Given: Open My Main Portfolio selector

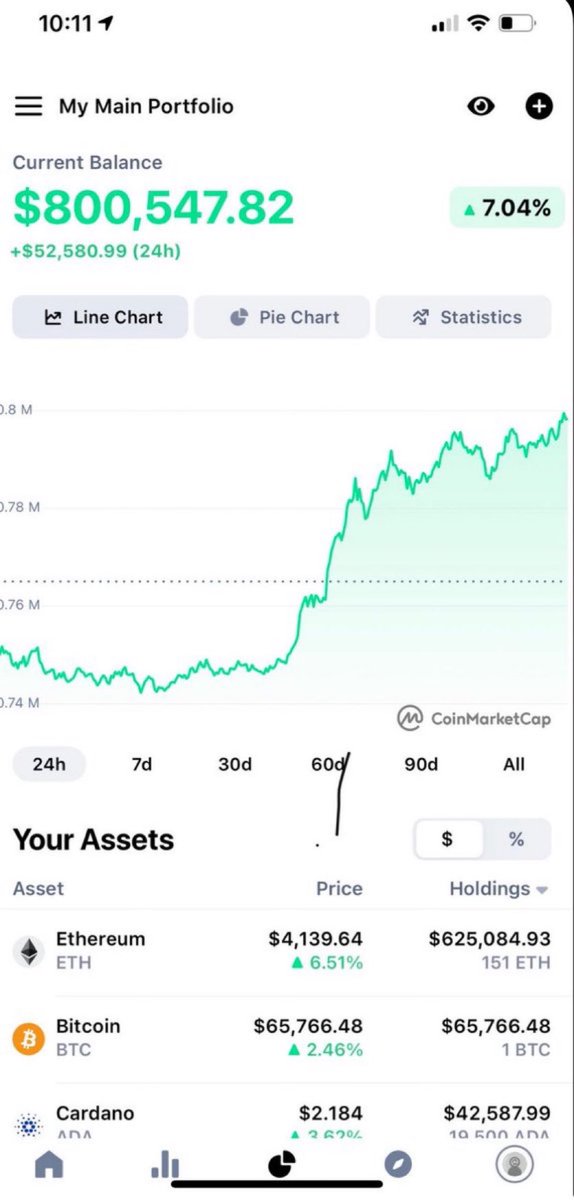Looking at the screenshot, I should pyautogui.click(x=146, y=106).
